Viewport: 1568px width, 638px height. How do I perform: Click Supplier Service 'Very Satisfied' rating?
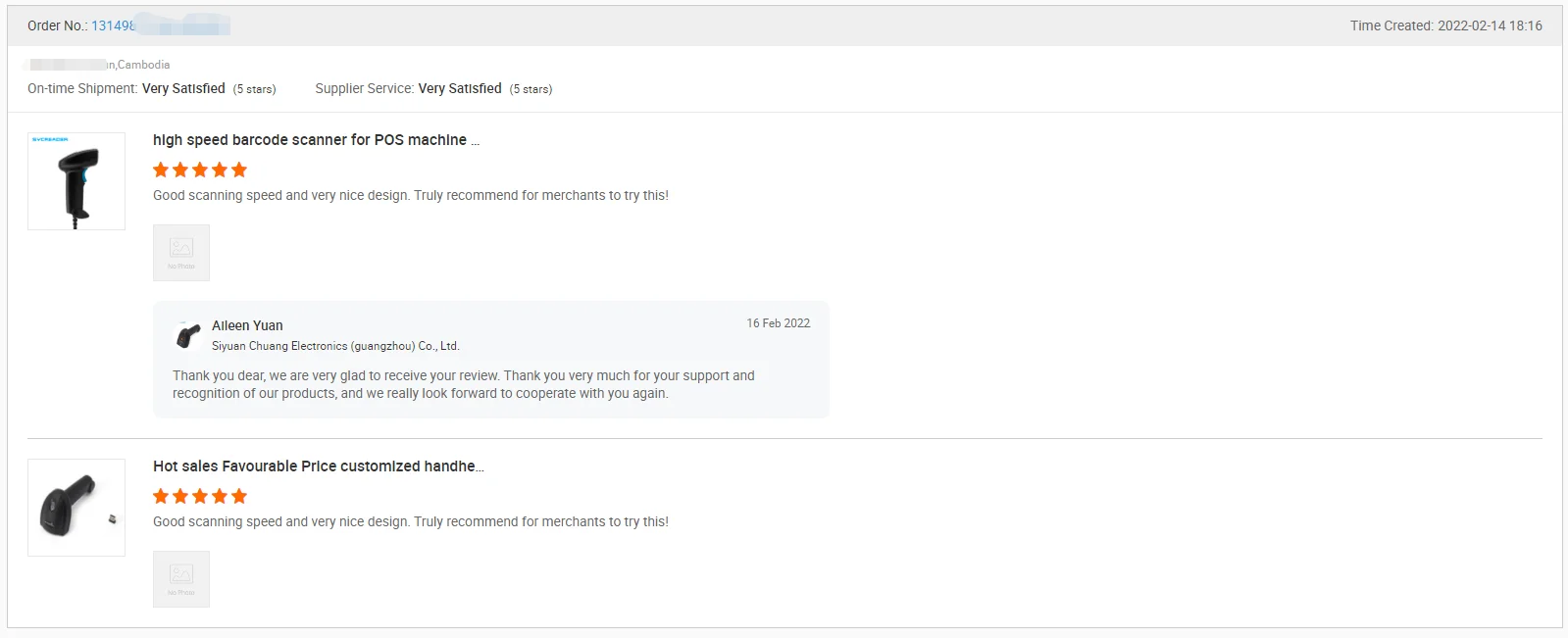point(460,88)
